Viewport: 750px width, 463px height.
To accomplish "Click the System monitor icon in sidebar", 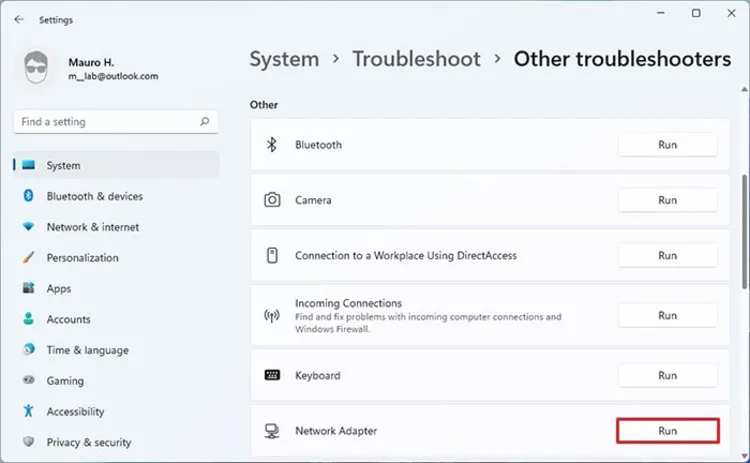I will [x=28, y=165].
